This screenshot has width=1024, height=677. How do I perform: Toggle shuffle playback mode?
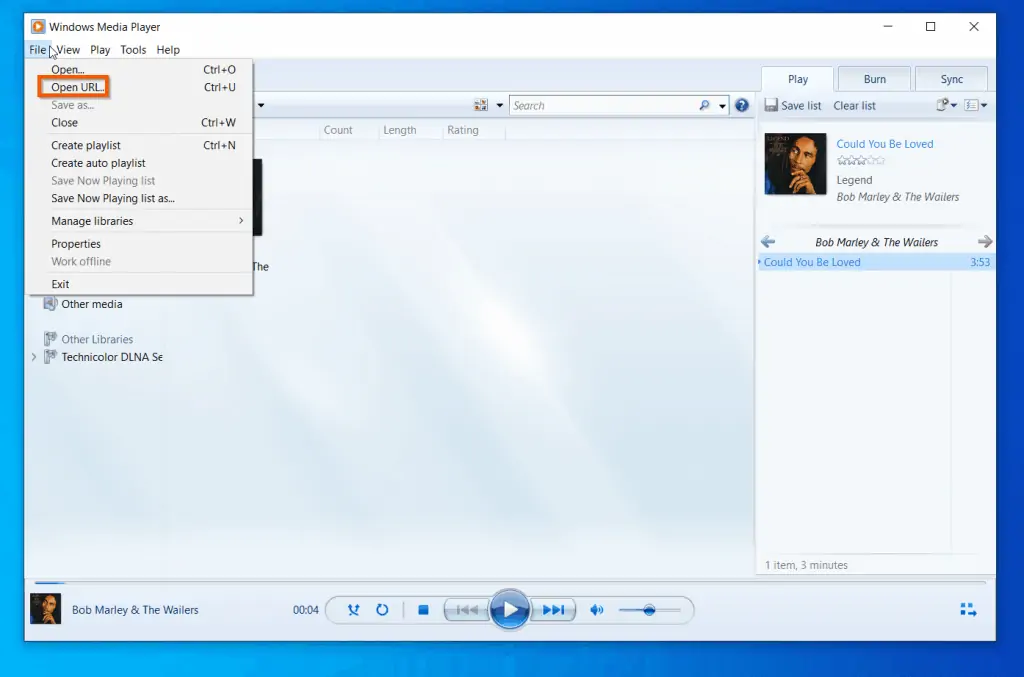point(353,610)
